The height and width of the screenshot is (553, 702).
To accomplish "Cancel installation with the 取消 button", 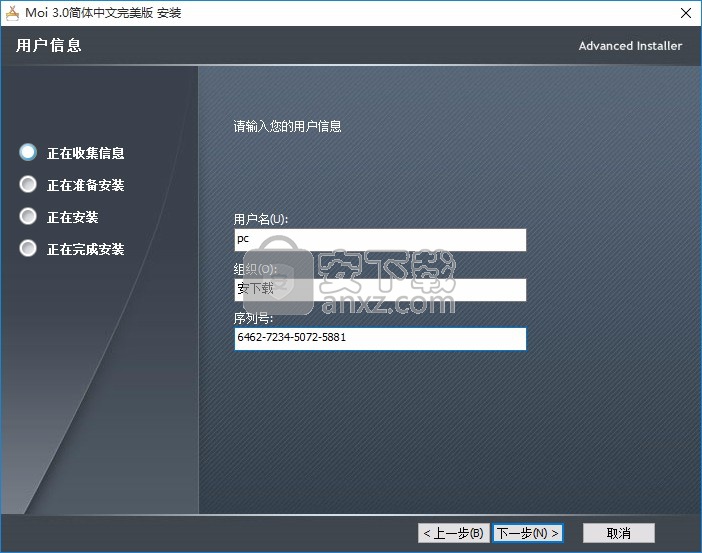I will click(619, 533).
